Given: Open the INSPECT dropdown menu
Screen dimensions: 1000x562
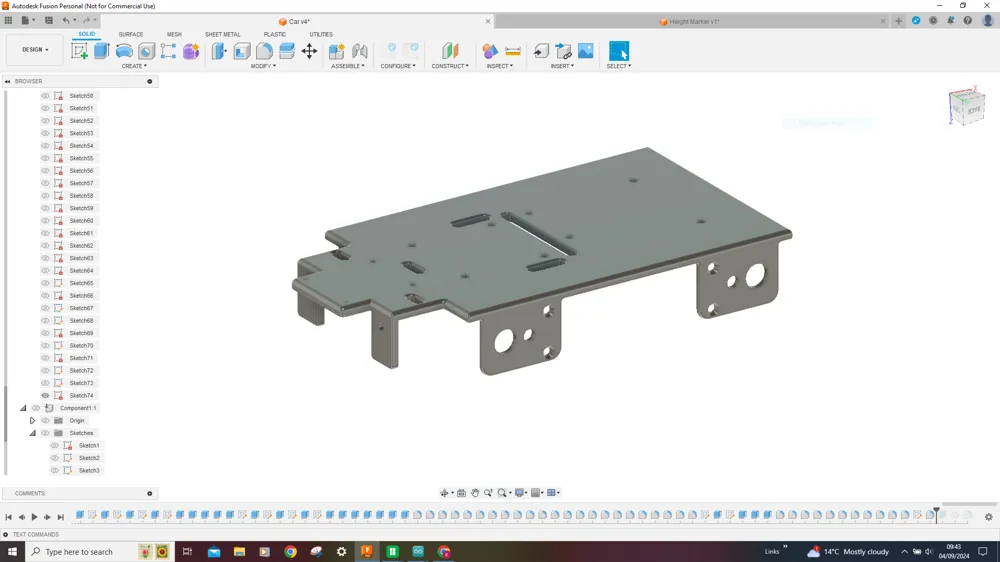Looking at the screenshot, I should [x=500, y=66].
